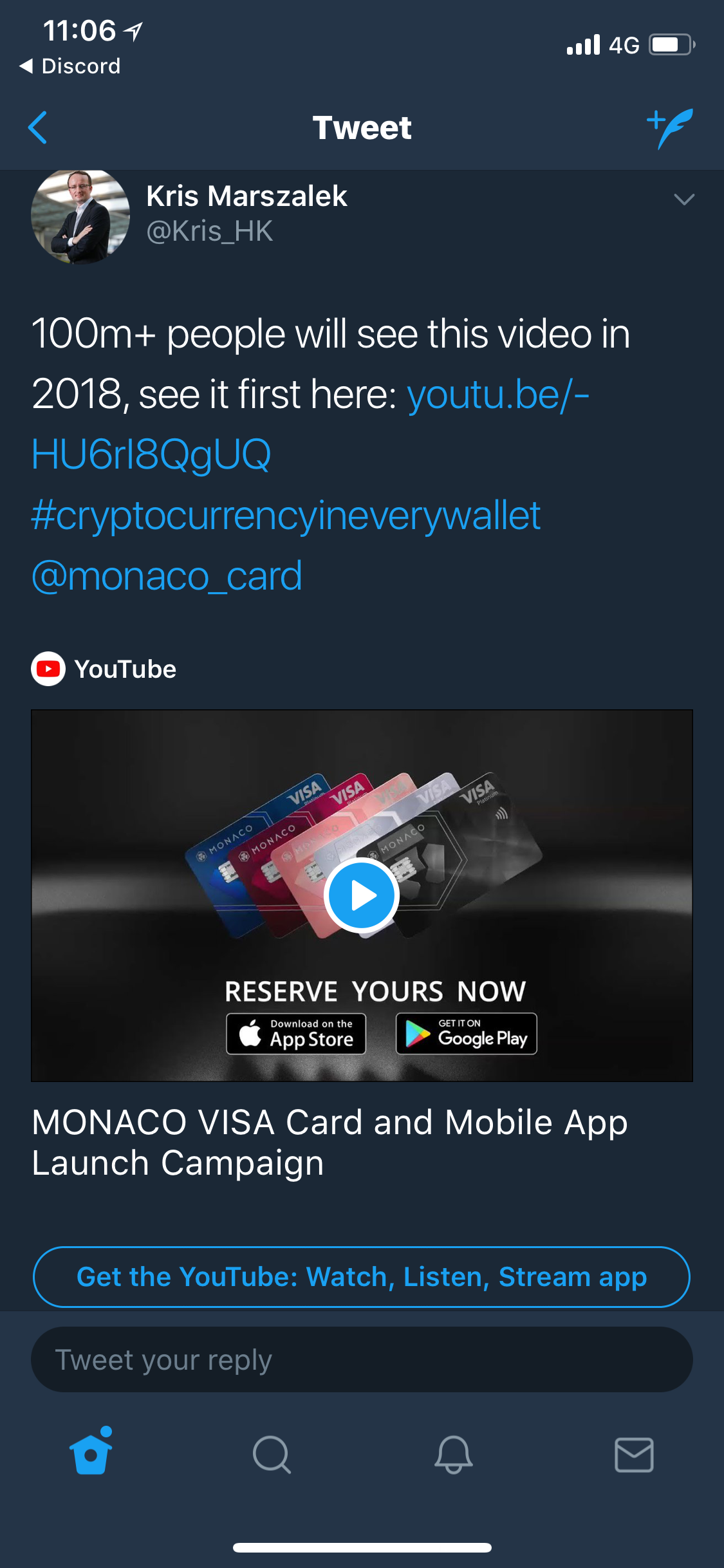Open the #cryptocurrencyineverywallet hashtag
The height and width of the screenshot is (1568, 724).
(x=286, y=516)
